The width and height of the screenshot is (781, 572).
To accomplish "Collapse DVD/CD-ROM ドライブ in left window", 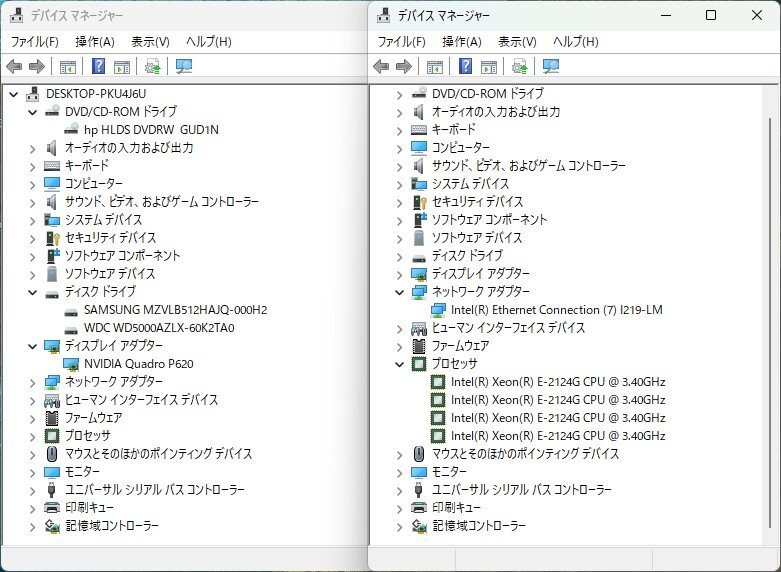I will (33, 112).
